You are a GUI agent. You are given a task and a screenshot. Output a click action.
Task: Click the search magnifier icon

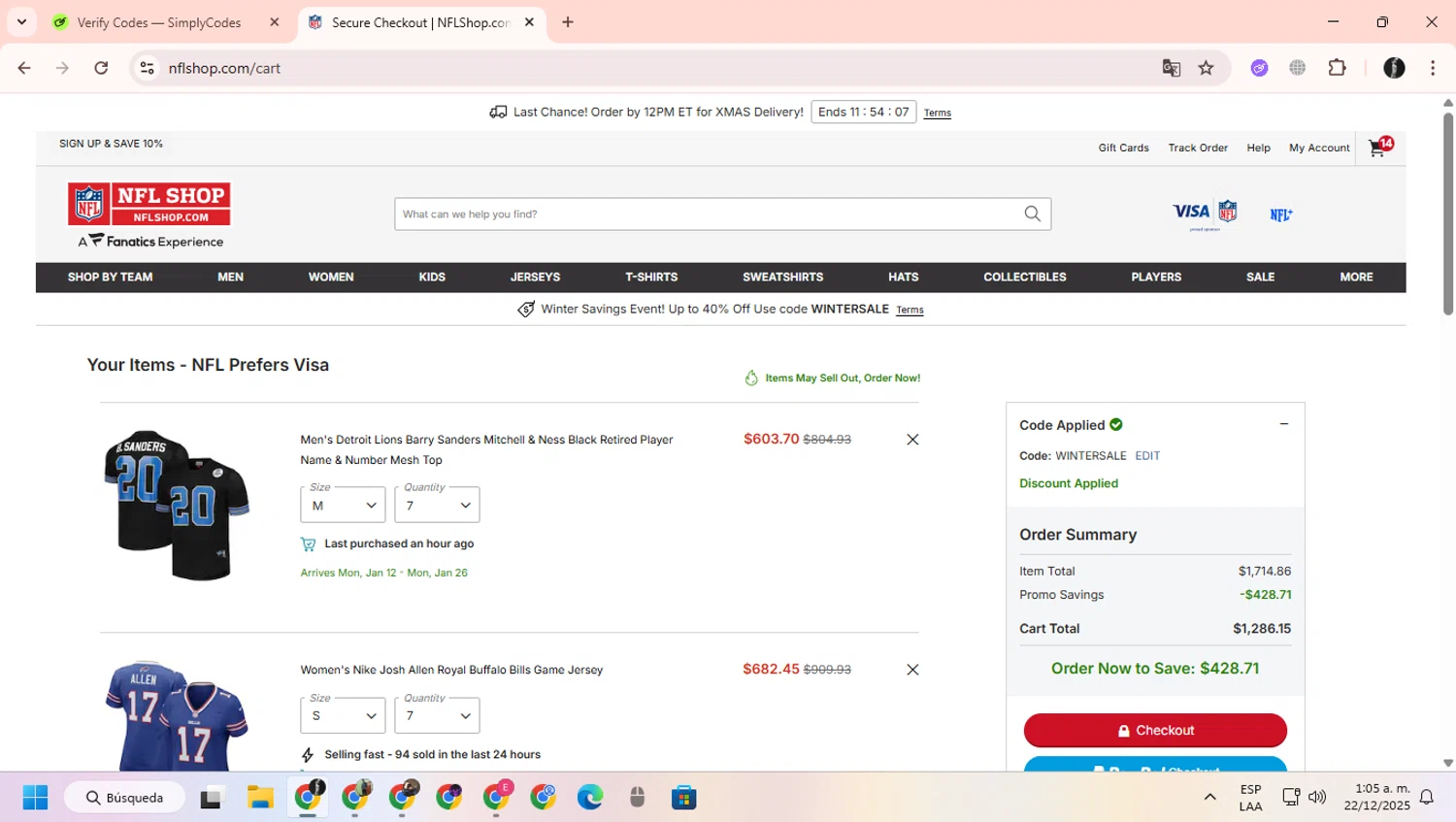(1032, 214)
